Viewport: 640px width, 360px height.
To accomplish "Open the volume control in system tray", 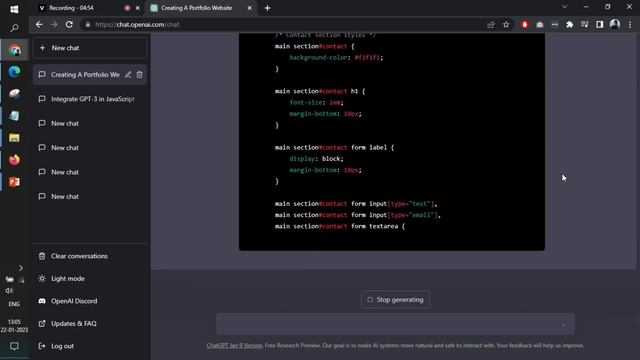I will click(x=9, y=291).
